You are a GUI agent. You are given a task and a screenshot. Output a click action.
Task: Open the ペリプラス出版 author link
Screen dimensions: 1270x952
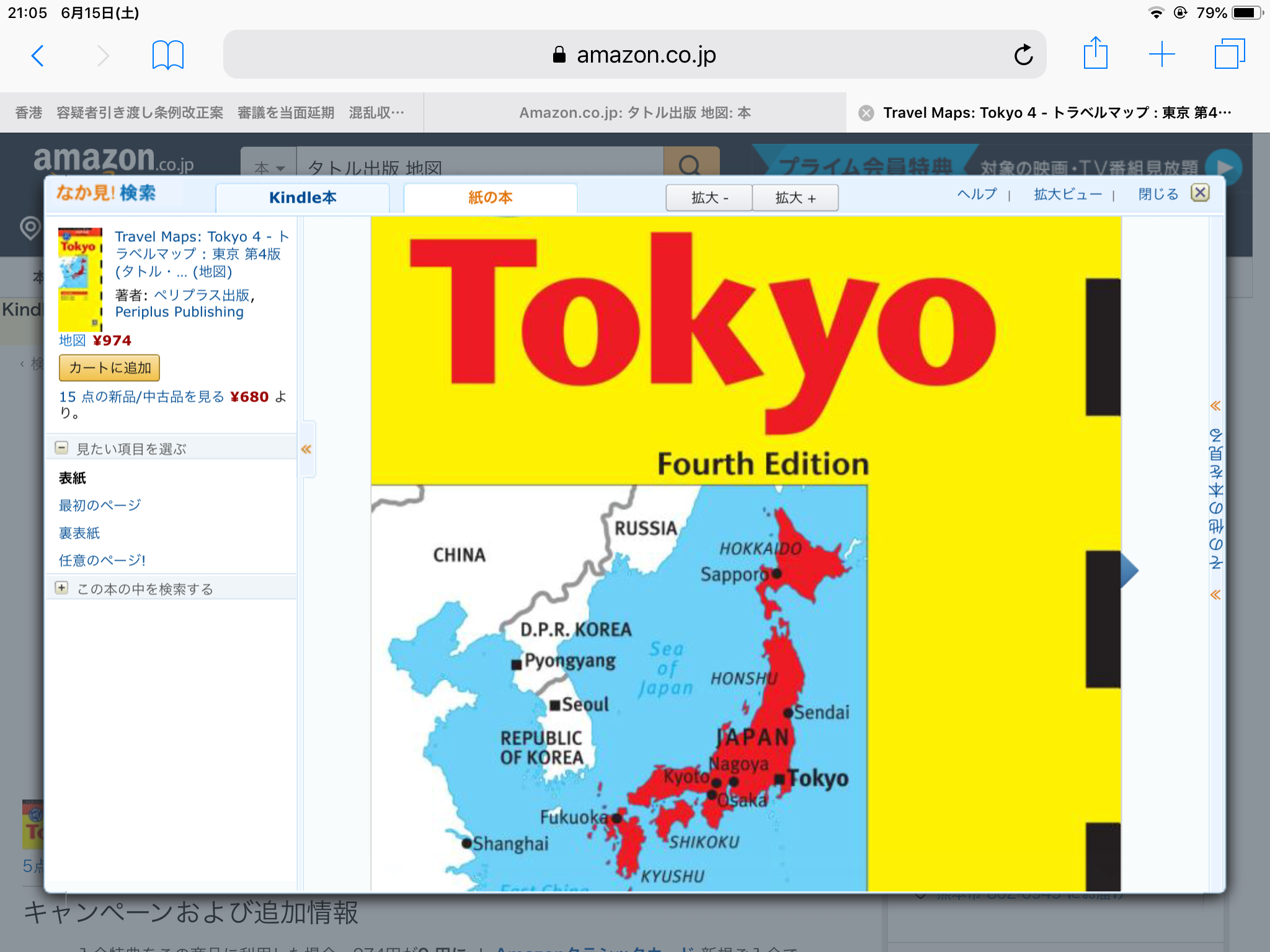tap(202, 295)
